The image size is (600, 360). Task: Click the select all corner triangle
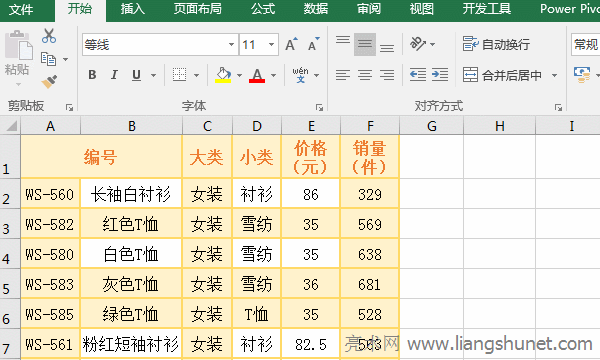(x=11, y=126)
